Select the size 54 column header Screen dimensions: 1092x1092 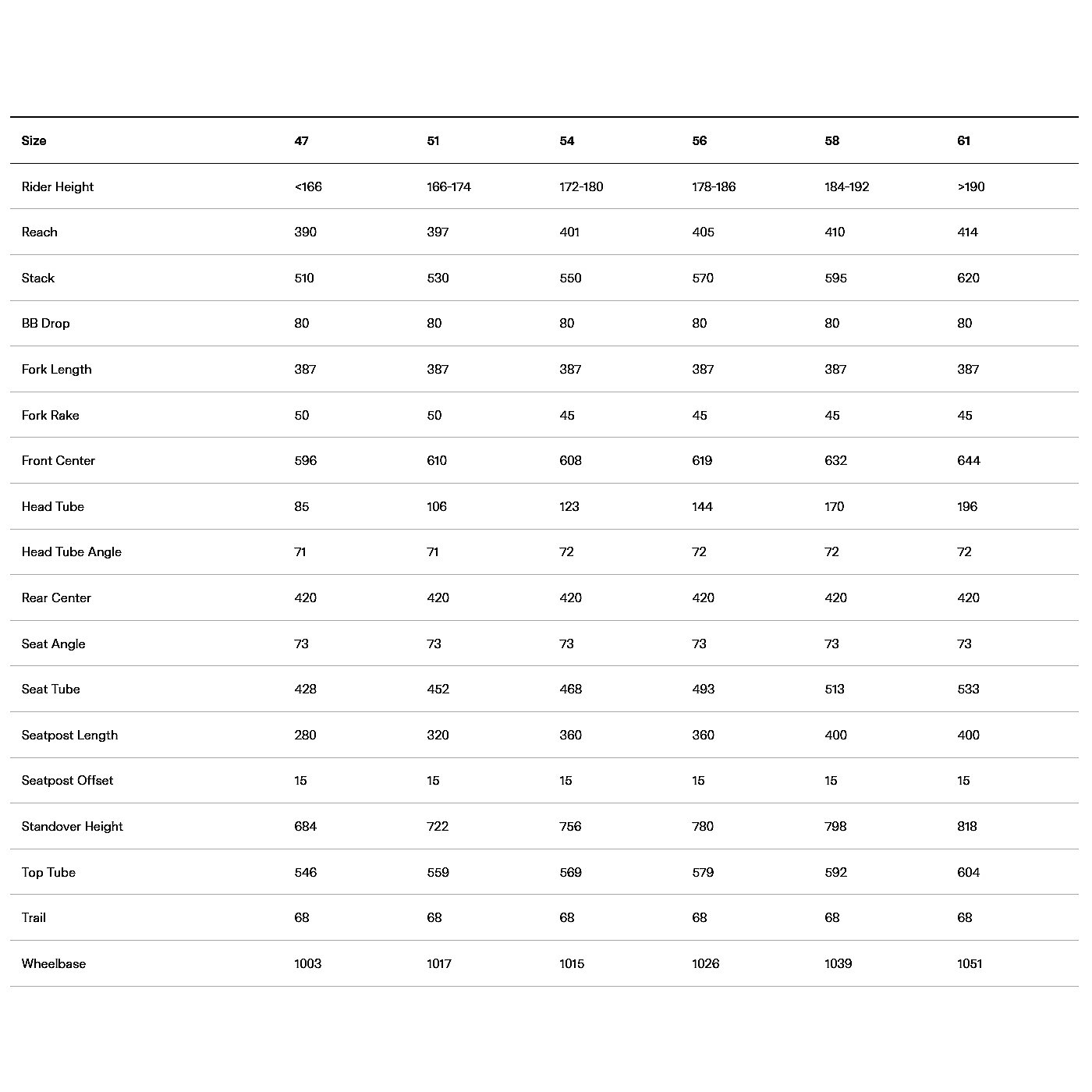[566, 140]
